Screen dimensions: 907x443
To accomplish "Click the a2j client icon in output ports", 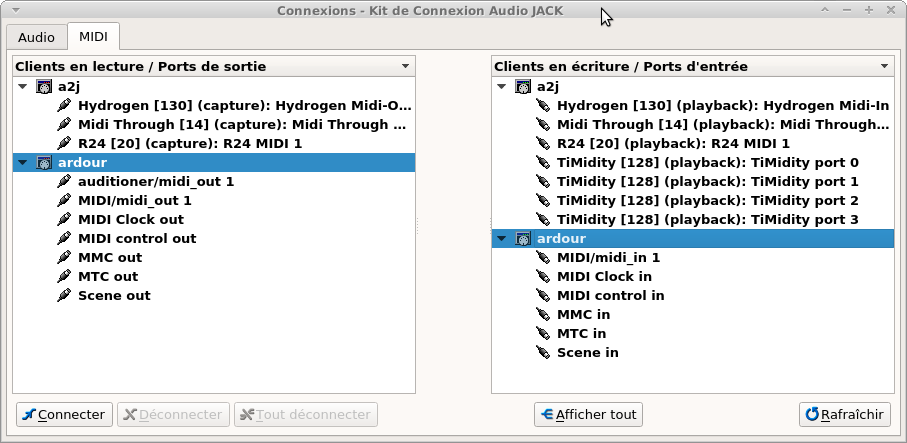I will tap(44, 87).
